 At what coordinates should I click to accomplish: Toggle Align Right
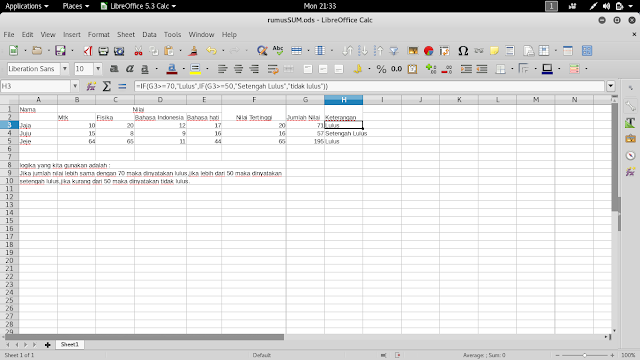(254, 69)
